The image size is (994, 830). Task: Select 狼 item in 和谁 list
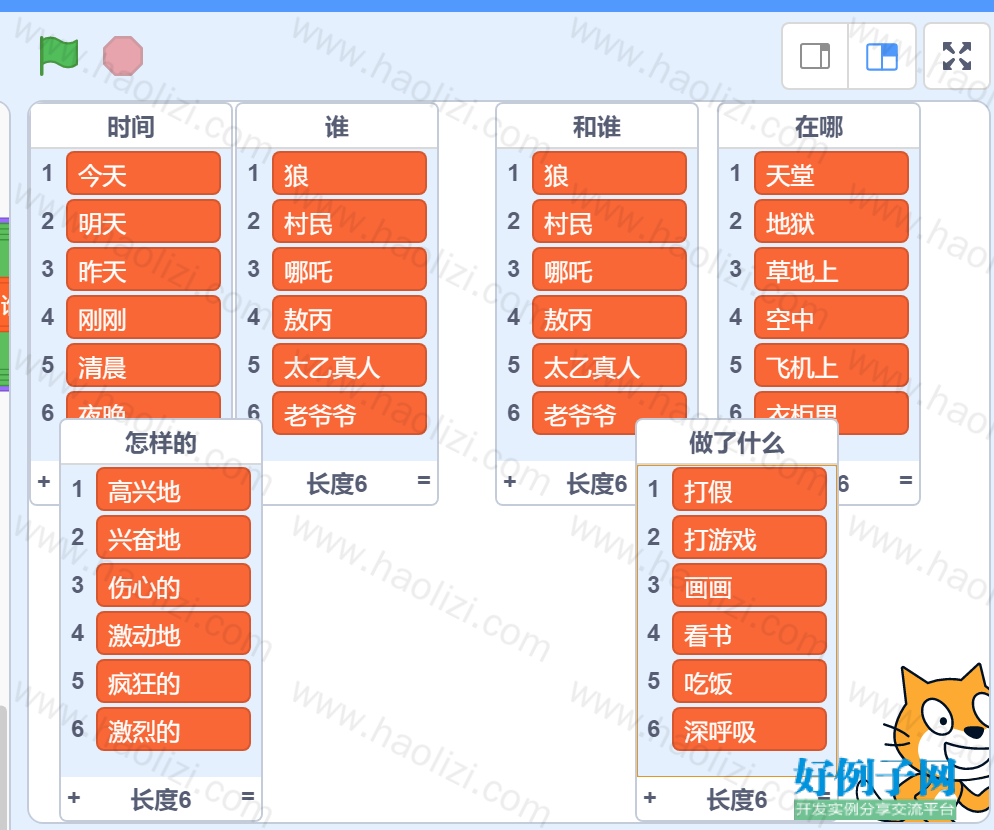click(609, 173)
